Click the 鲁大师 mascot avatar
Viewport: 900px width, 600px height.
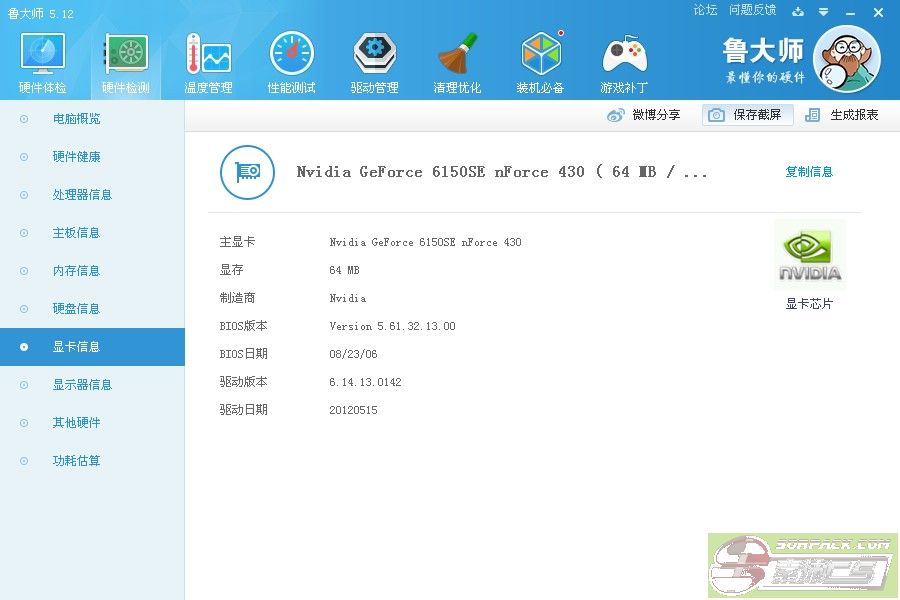[847, 59]
